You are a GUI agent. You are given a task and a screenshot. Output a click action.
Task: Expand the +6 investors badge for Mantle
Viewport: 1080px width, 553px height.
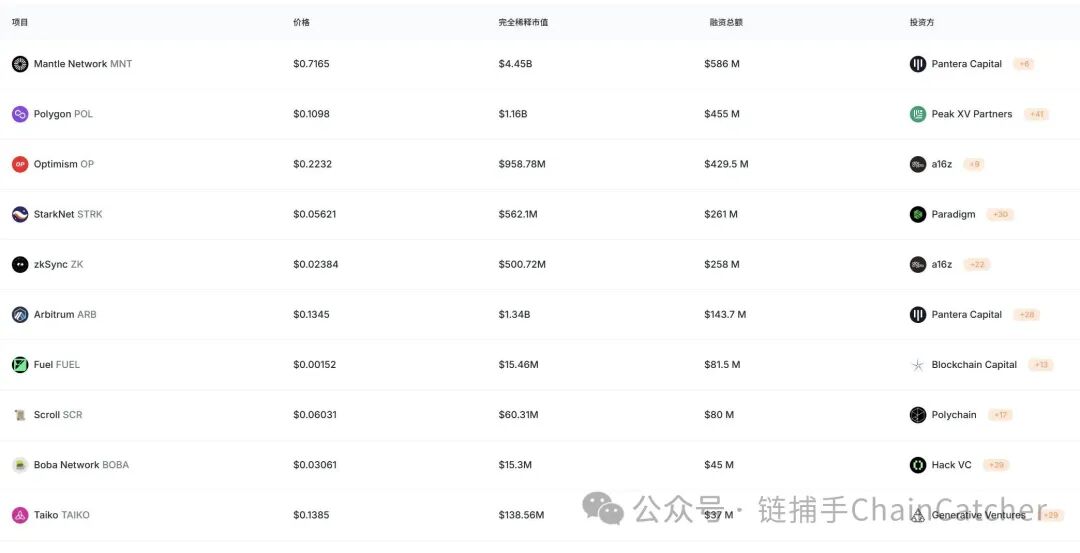point(1024,64)
